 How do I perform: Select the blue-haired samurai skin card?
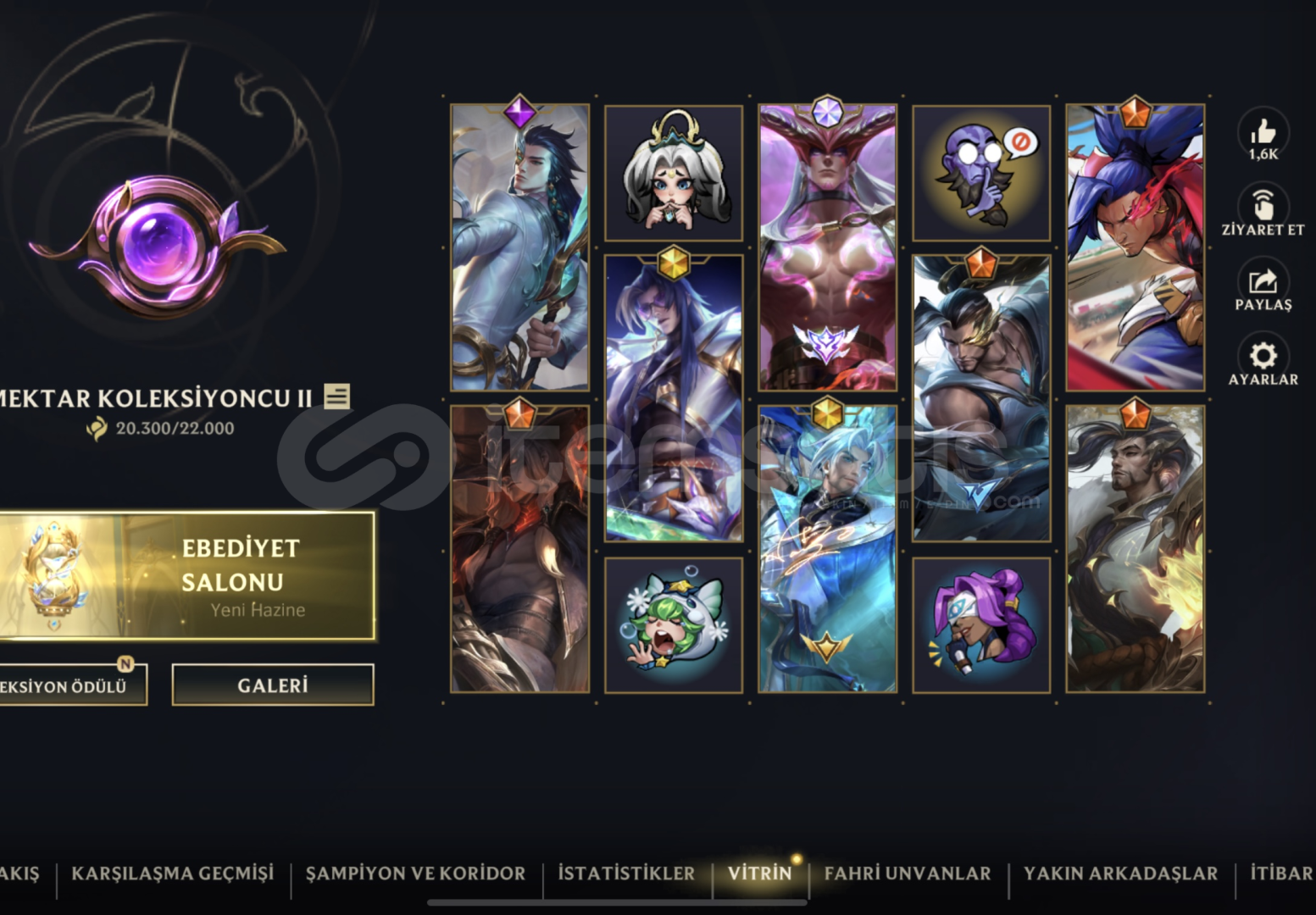click(x=1136, y=247)
